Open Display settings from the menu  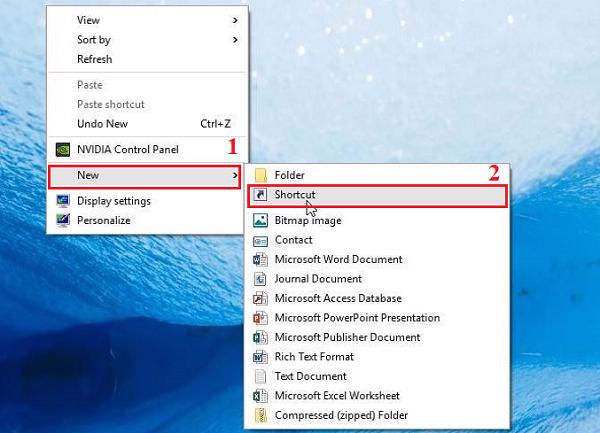147,201
